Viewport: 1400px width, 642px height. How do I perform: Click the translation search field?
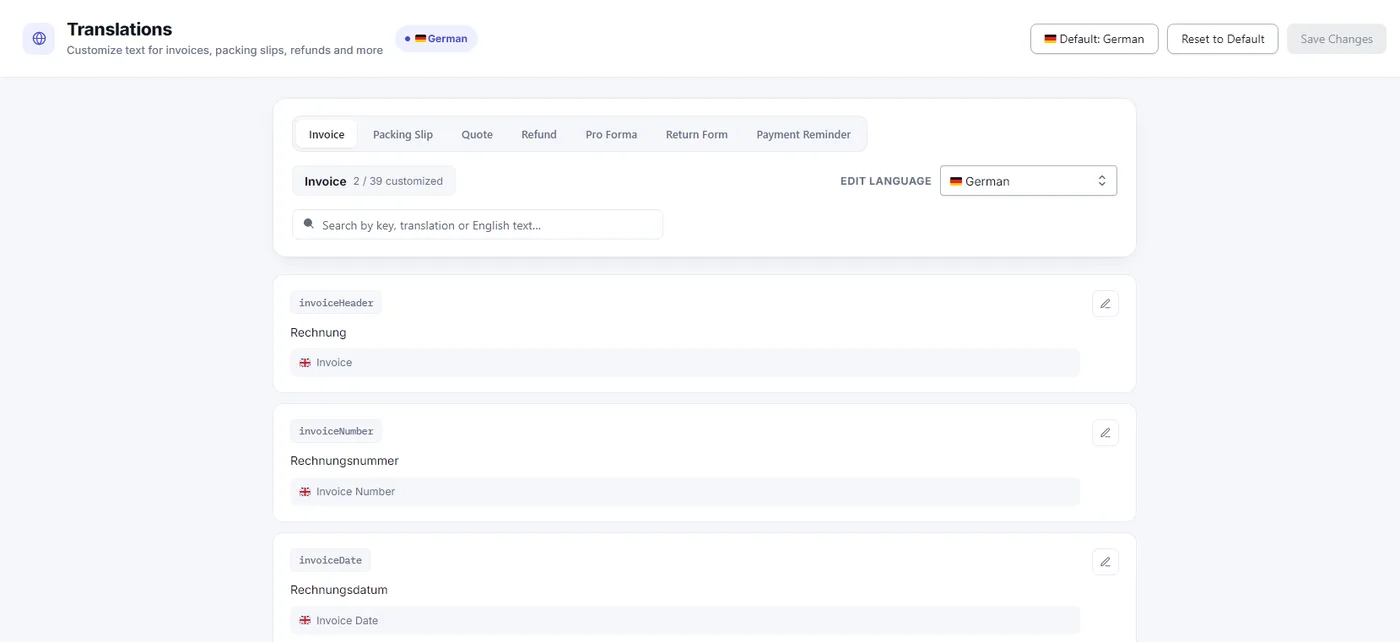tap(477, 224)
